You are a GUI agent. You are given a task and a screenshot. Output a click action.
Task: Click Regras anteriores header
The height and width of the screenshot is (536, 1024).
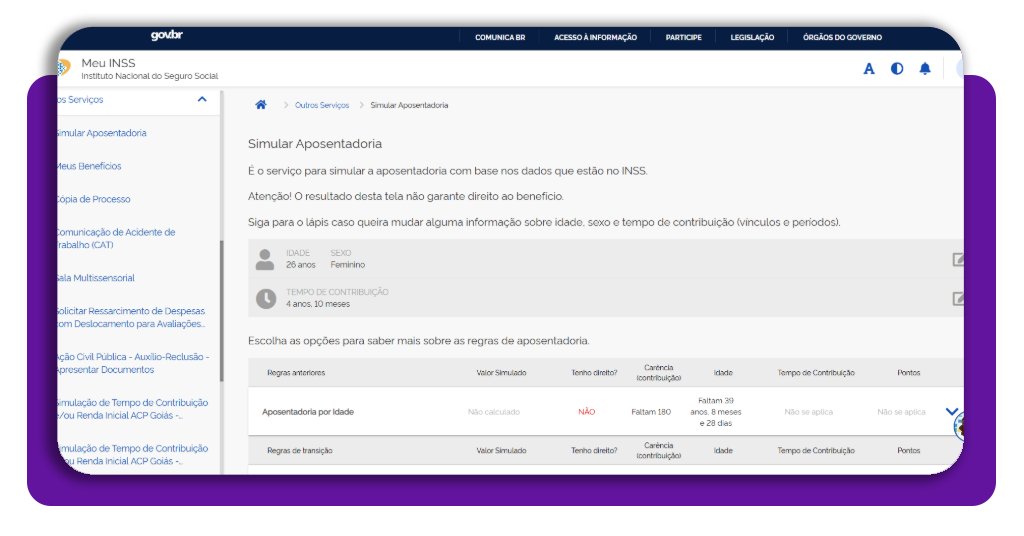point(296,373)
